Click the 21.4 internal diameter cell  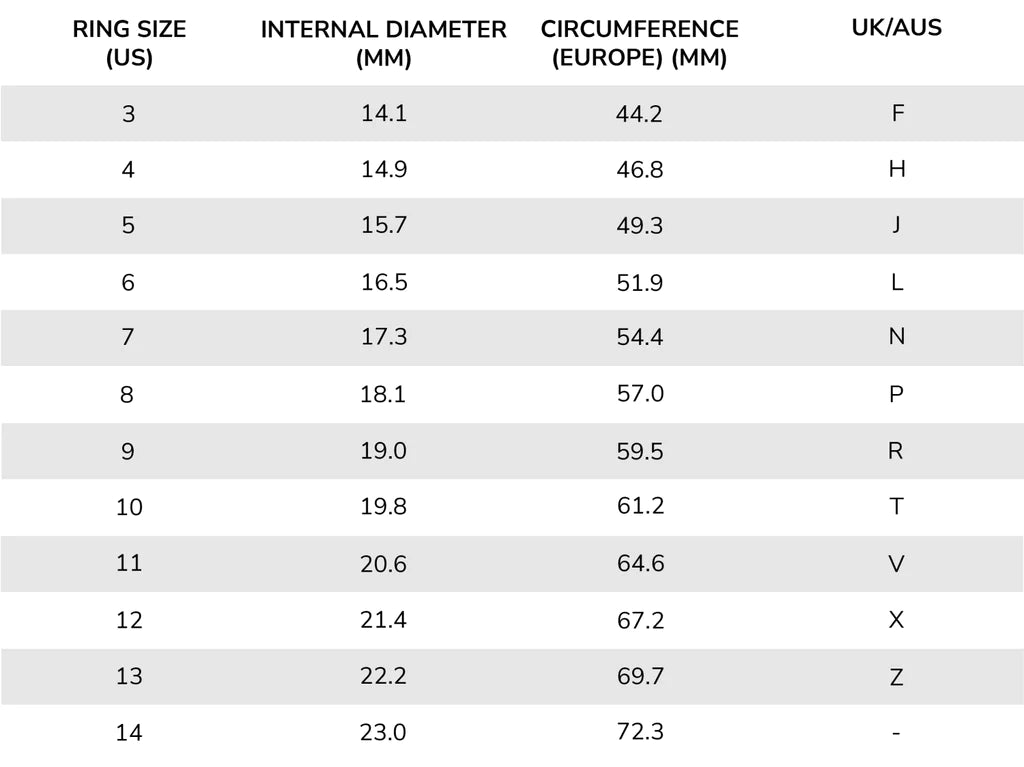383,620
